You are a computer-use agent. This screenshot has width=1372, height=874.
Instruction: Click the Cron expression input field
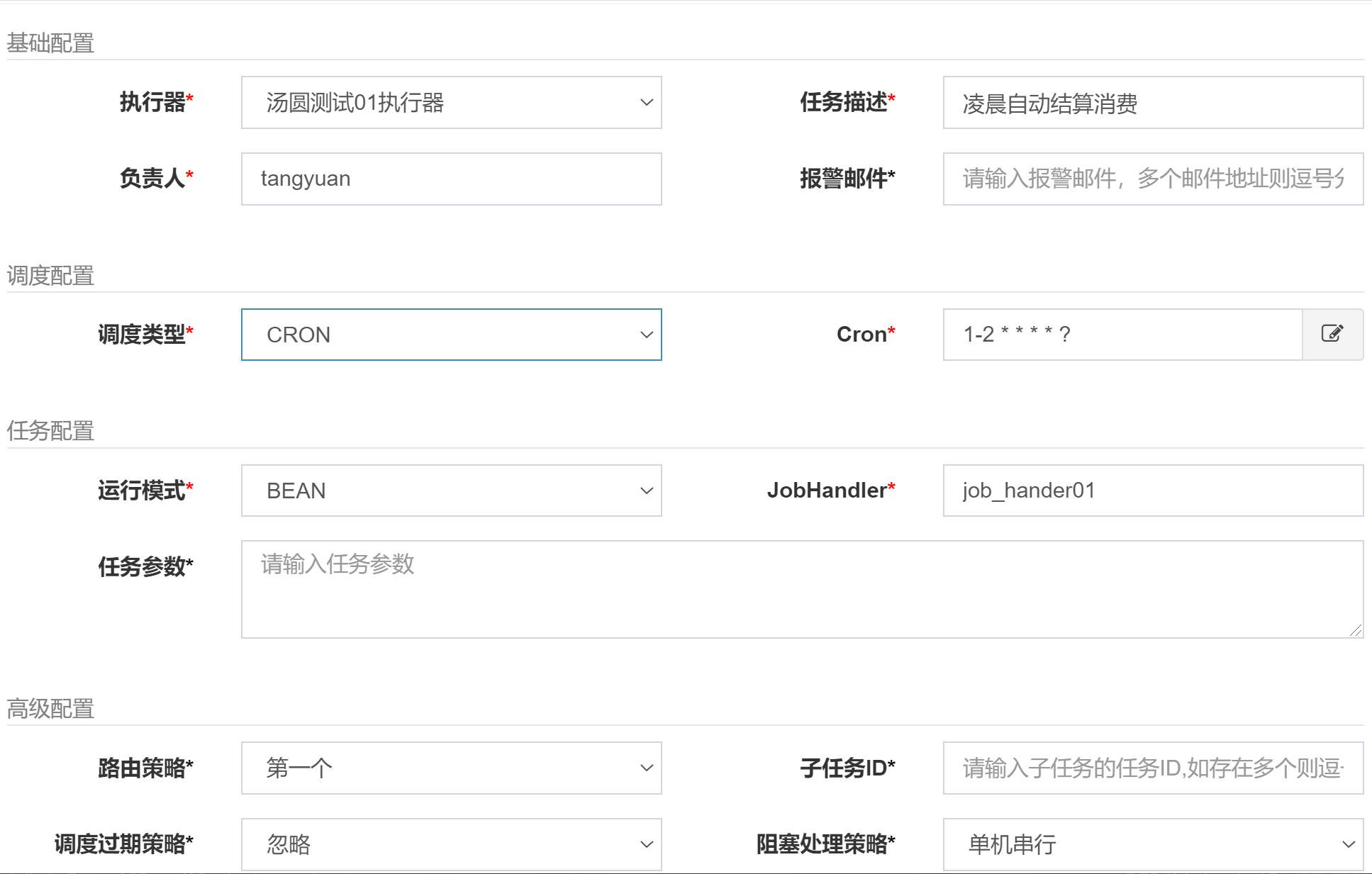point(1122,335)
